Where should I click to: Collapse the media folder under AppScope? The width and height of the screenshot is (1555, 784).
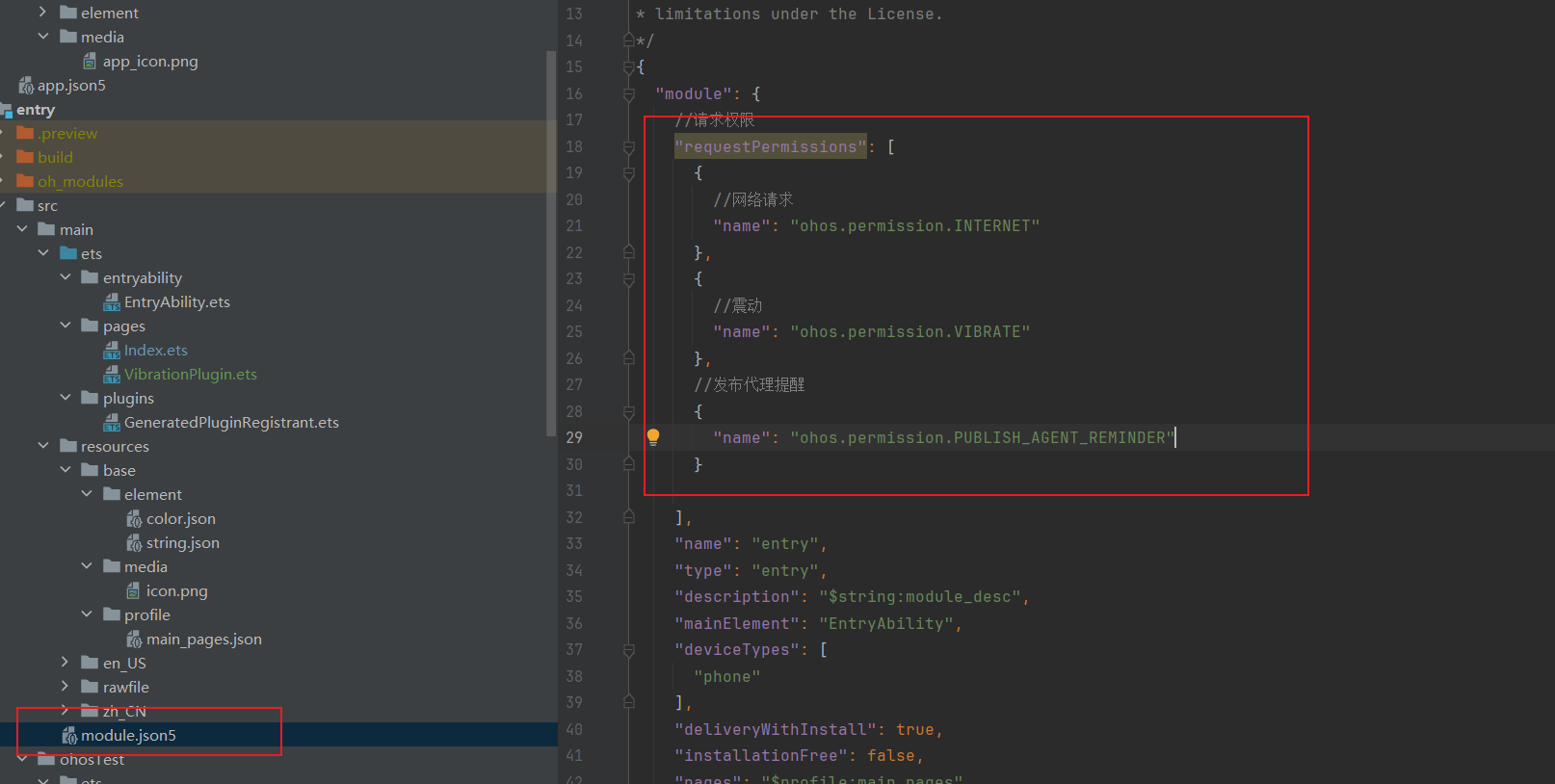(x=43, y=37)
